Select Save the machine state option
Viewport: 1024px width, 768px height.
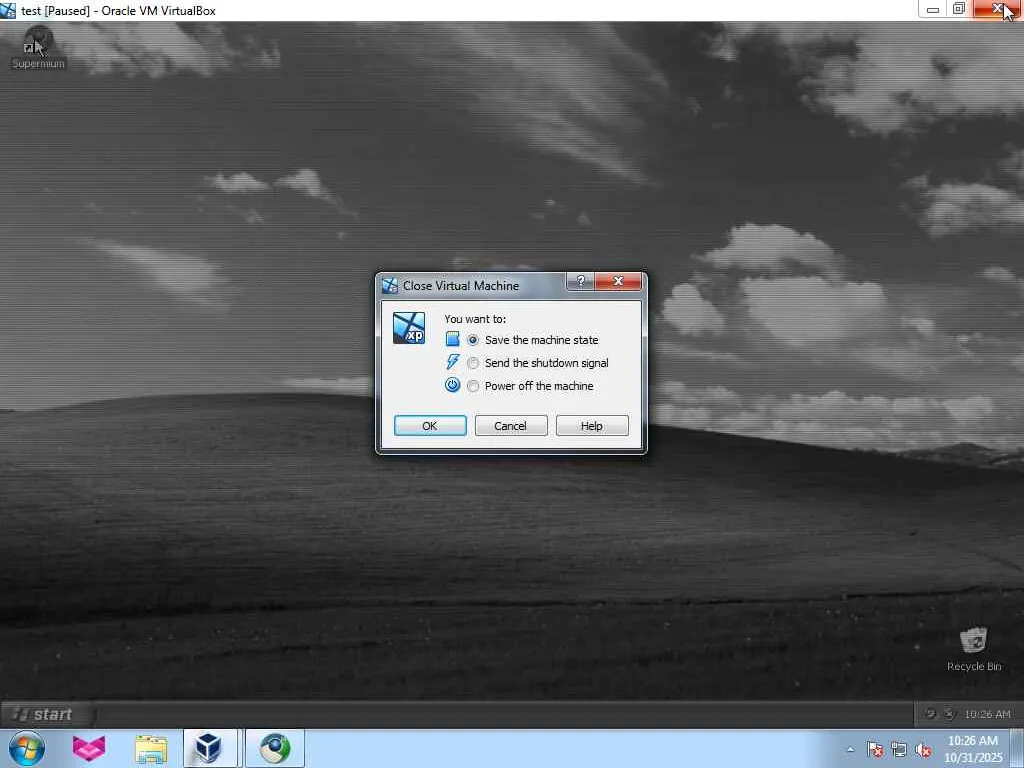click(473, 340)
